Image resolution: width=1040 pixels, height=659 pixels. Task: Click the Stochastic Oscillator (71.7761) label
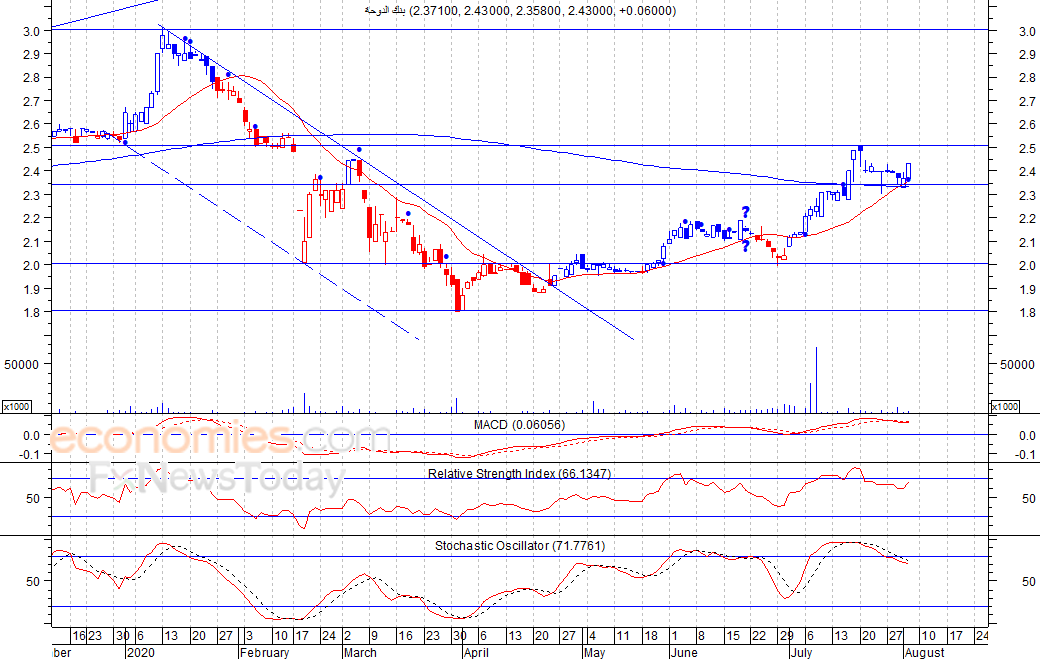pyautogui.click(x=519, y=545)
